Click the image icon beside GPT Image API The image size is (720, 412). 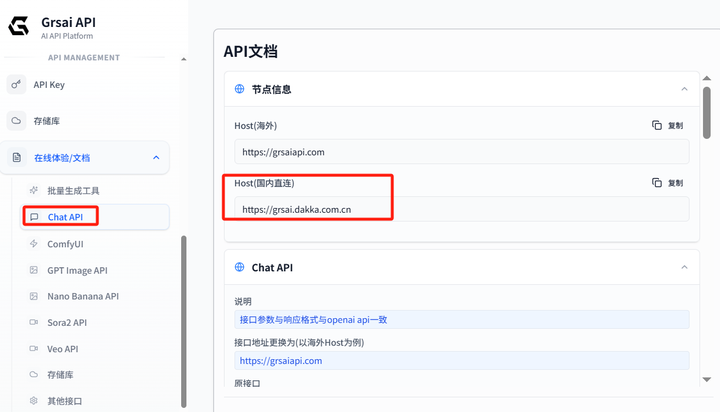pyautogui.click(x=34, y=270)
